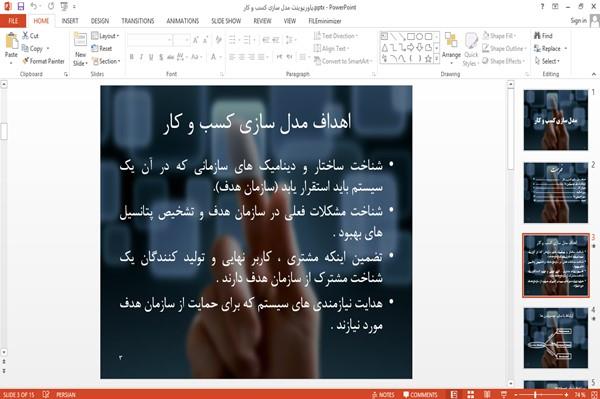Open the Shape Outline dropdown
The width and height of the screenshot is (600, 399).
coord(504,49)
